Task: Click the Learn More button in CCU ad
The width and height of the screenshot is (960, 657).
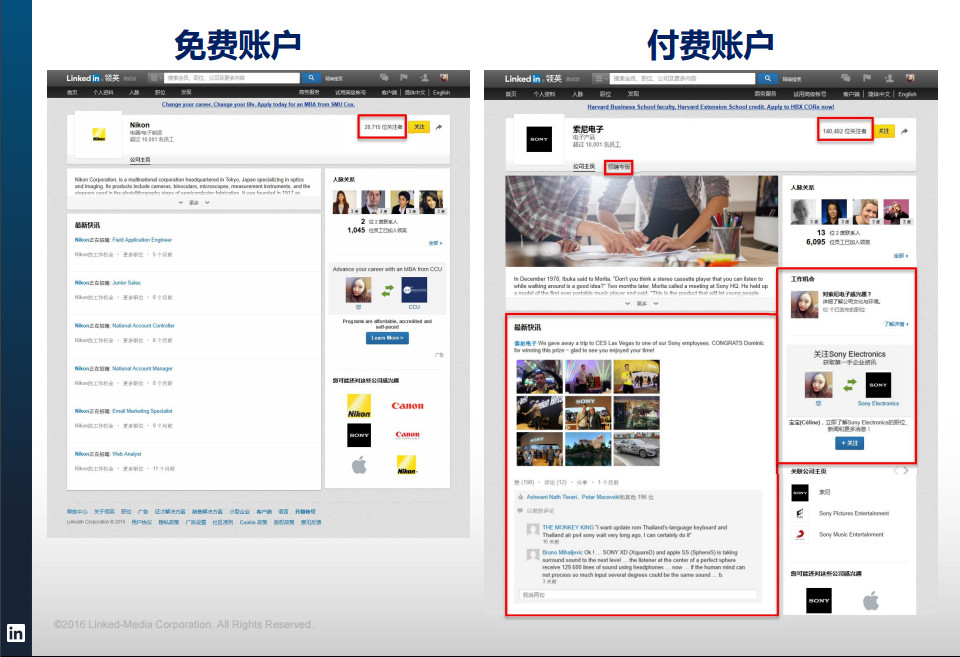Action: [386, 338]
